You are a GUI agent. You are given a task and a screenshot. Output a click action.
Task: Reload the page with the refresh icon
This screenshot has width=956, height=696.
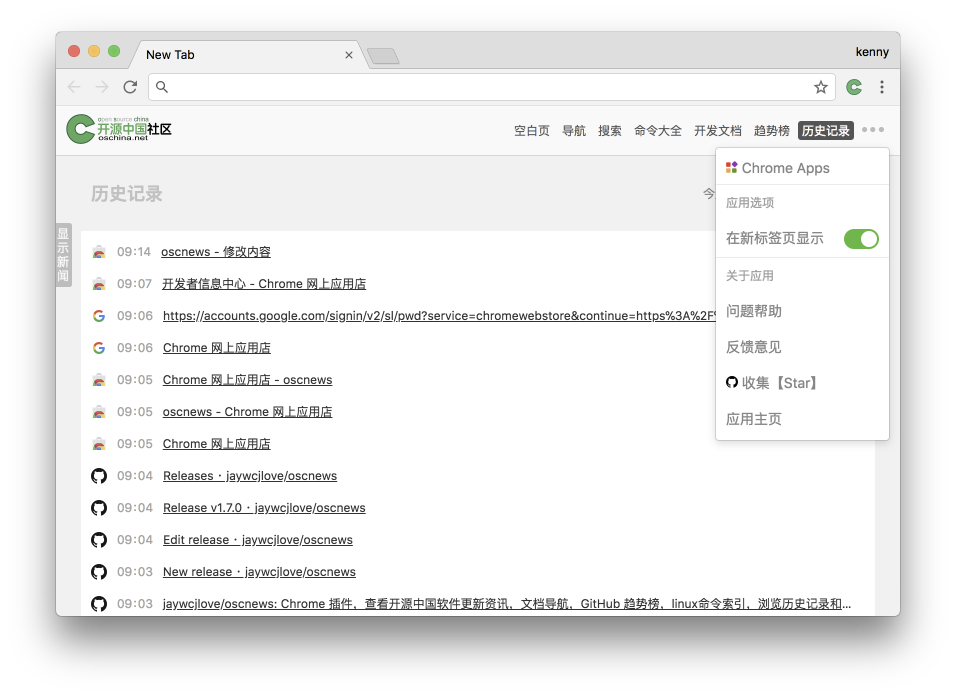[130, 87]
